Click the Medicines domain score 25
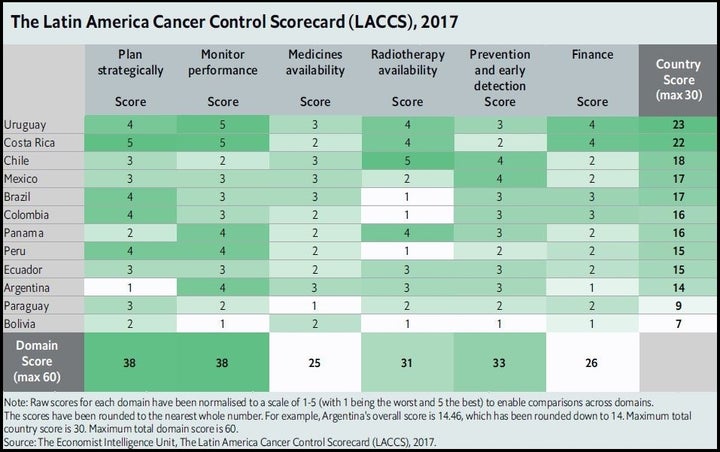720x452 pixels. 315,363
